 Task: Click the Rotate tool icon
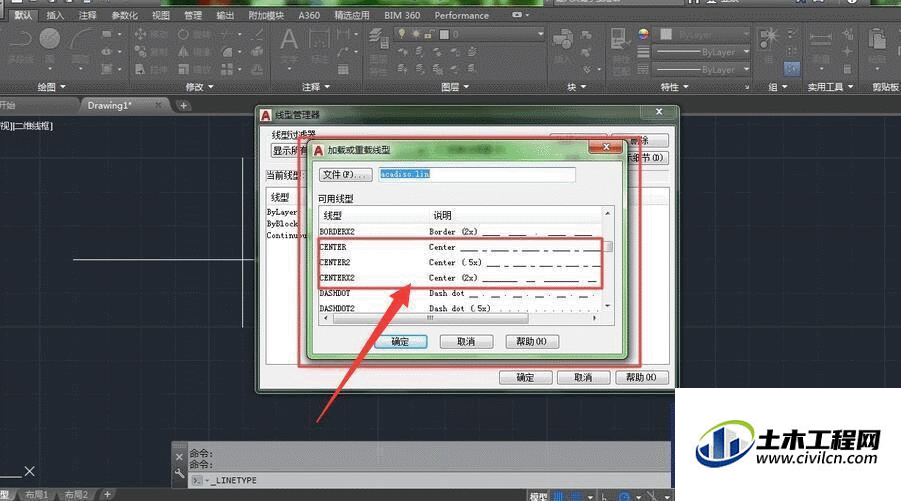pos(183,34)
